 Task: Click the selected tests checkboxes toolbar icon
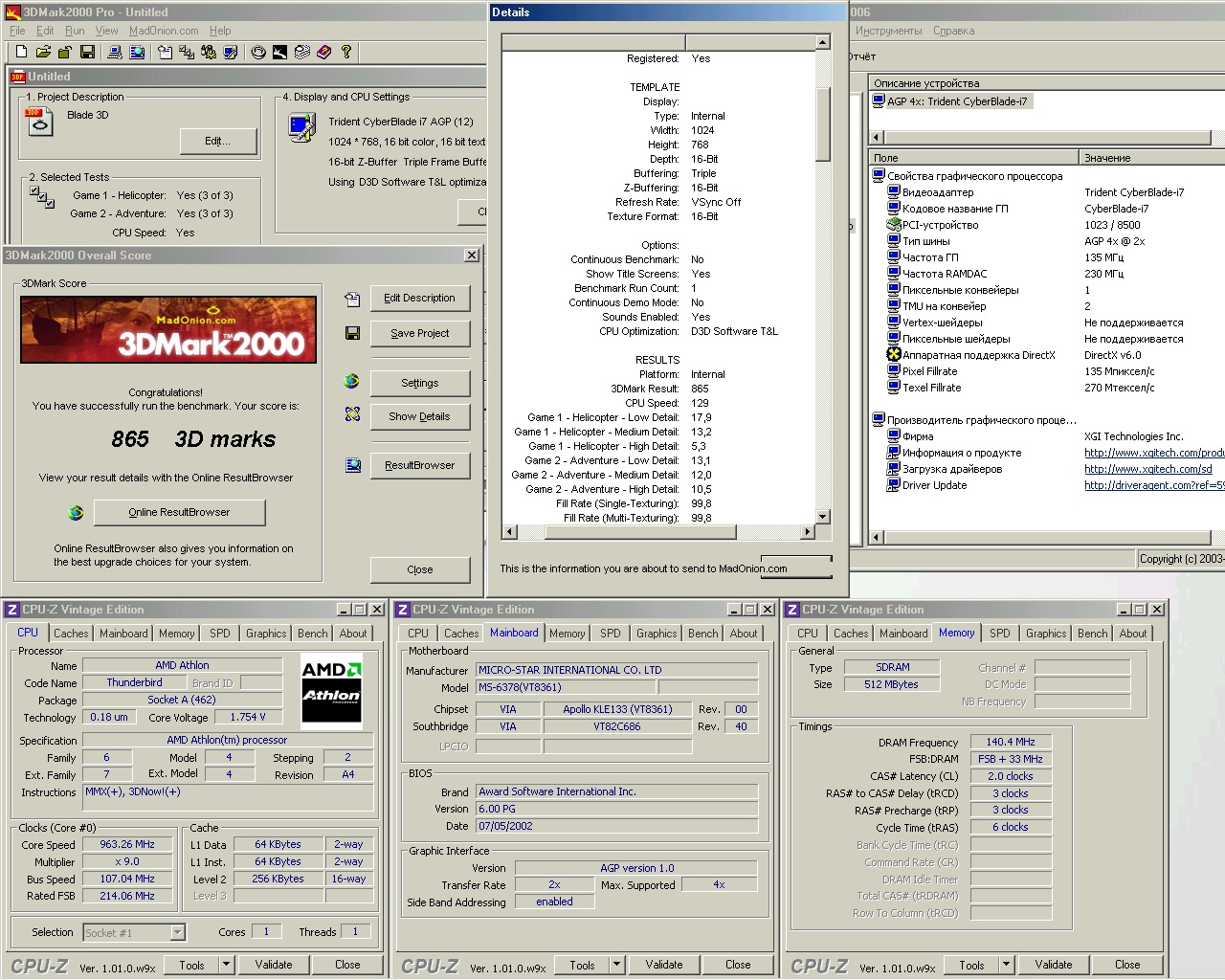187,52
